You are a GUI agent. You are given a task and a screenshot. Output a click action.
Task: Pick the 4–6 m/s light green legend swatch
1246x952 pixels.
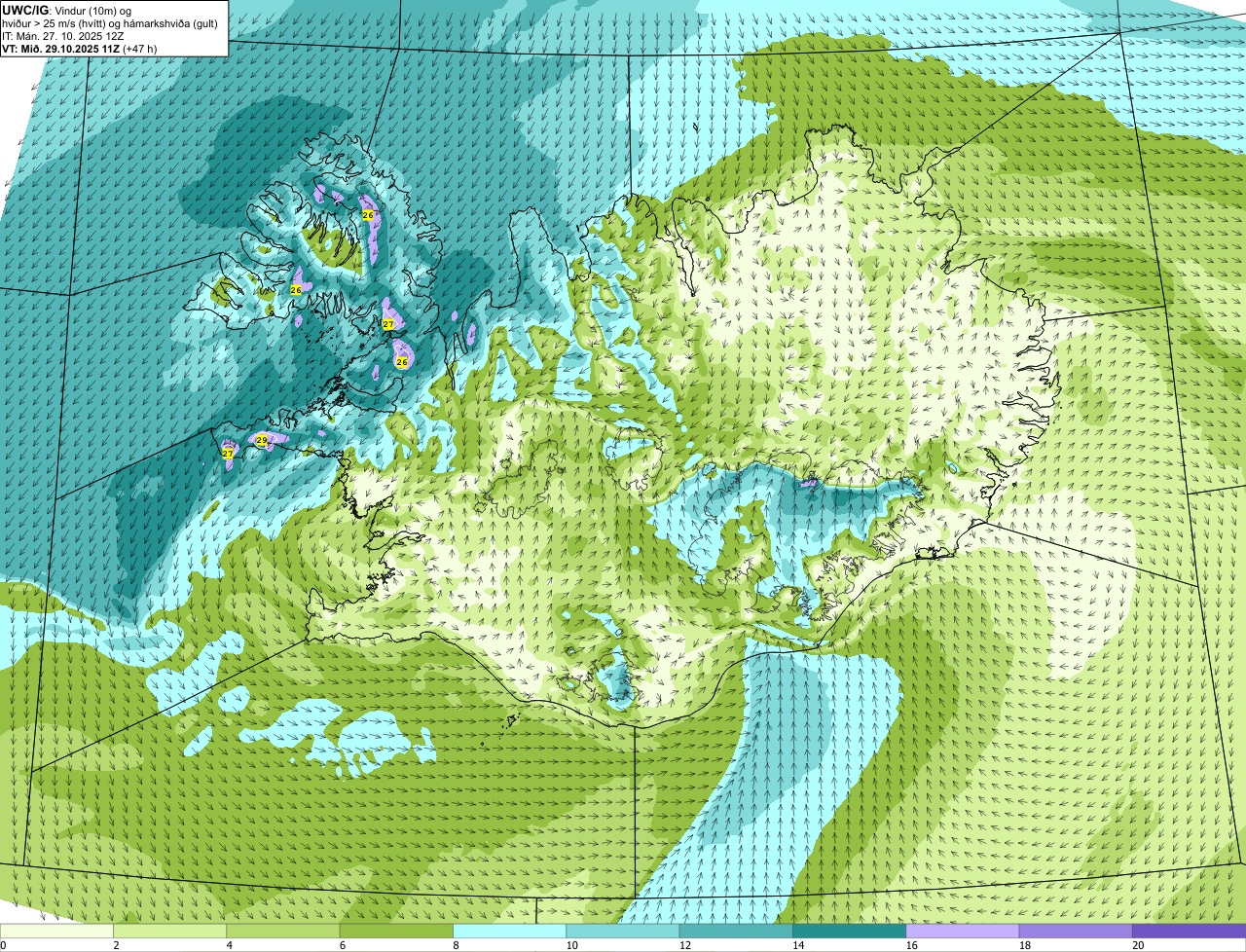click(283, 931)
